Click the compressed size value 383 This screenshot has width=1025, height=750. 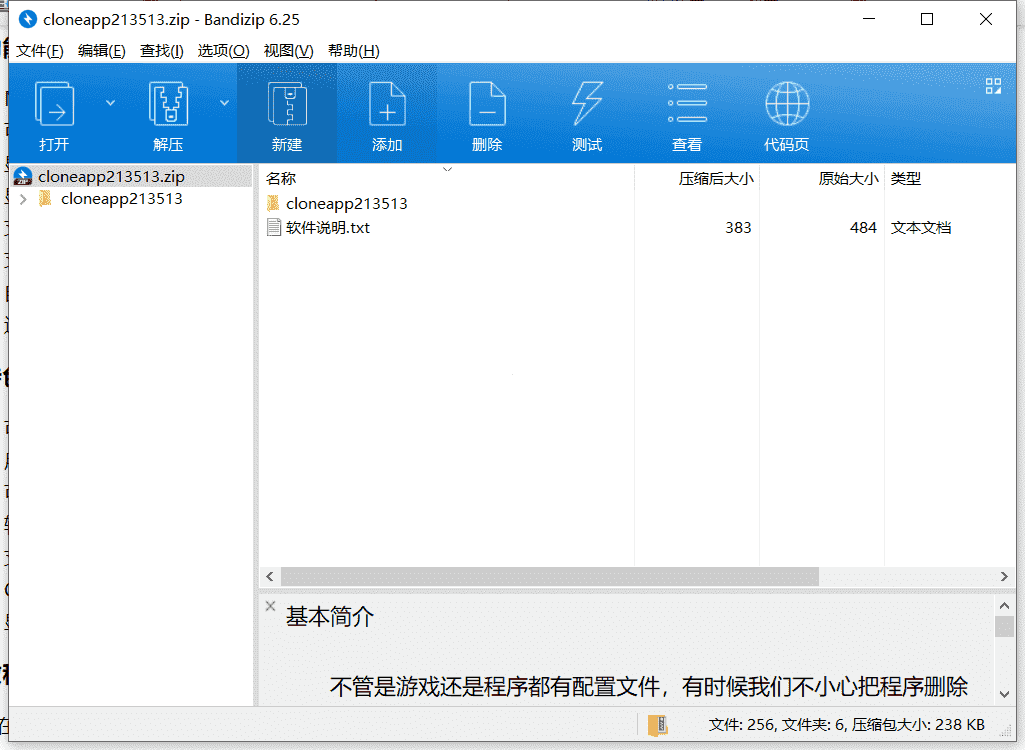pyautogui.click(x=738, y=228)
